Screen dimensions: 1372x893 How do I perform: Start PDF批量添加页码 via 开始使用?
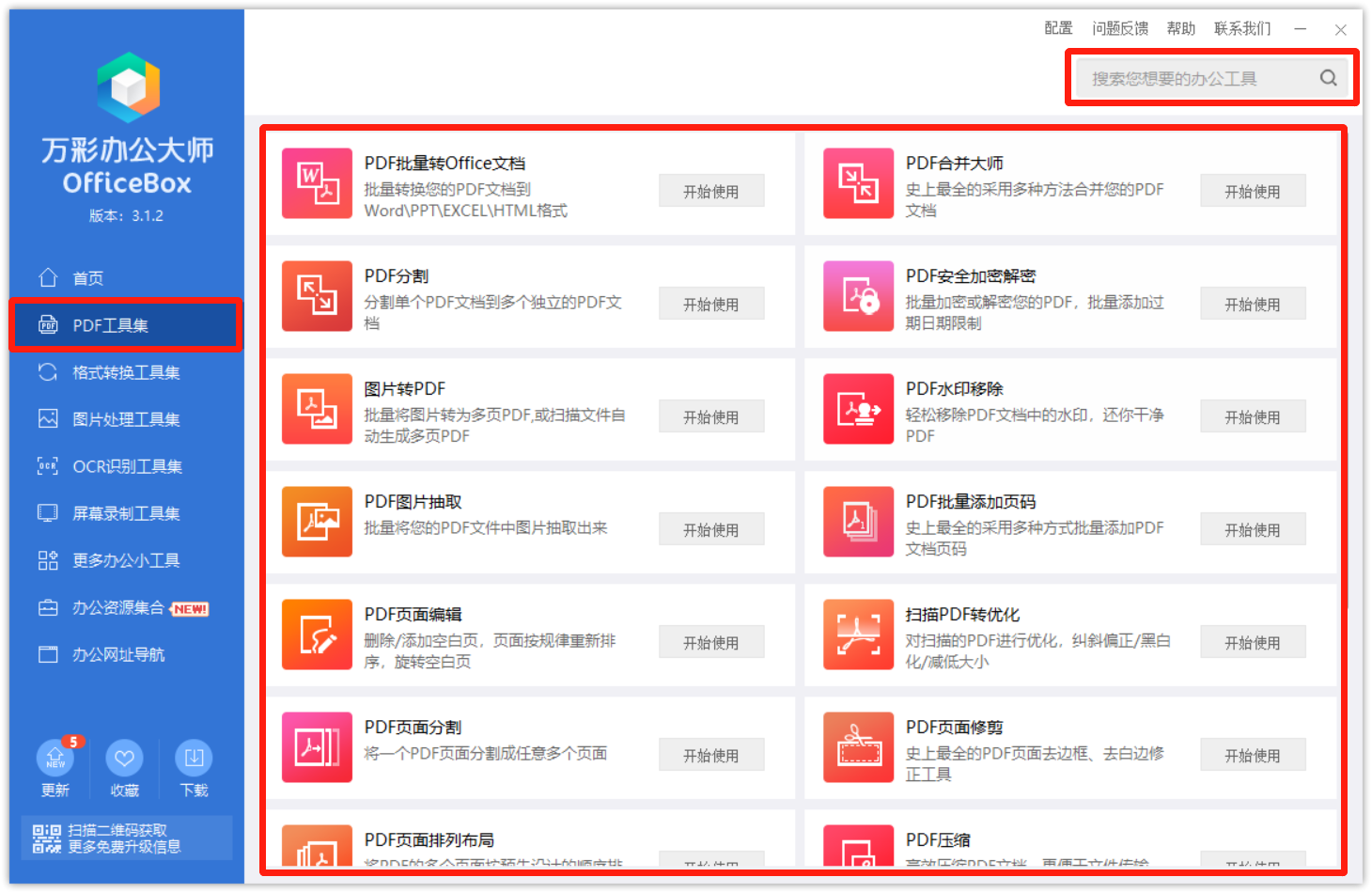click(x=1253, y=529)
